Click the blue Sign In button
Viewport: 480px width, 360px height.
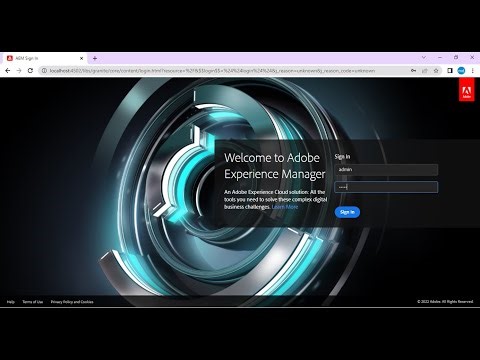347,212
